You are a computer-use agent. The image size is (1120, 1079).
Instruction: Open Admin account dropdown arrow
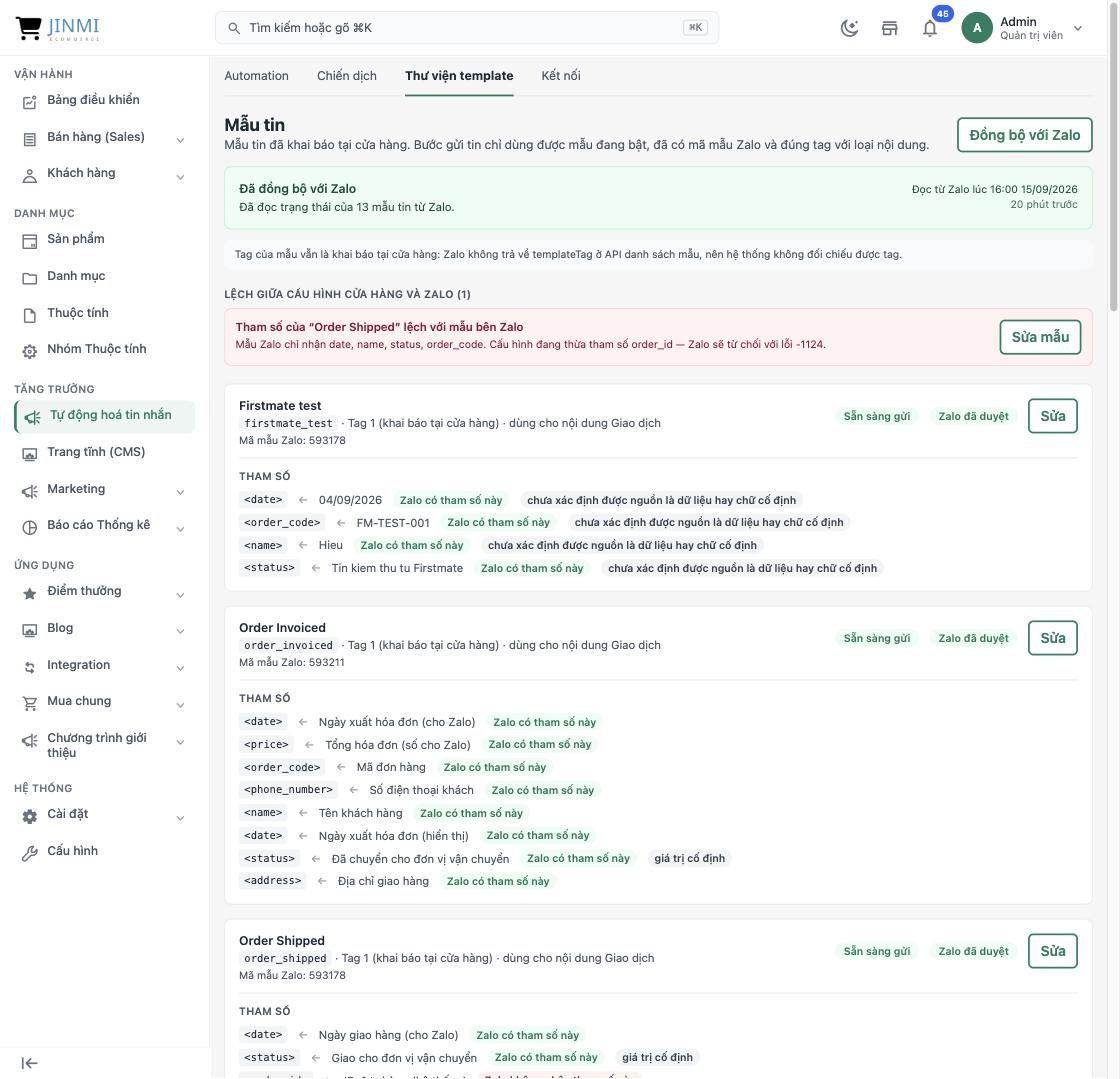point(1078,29)
